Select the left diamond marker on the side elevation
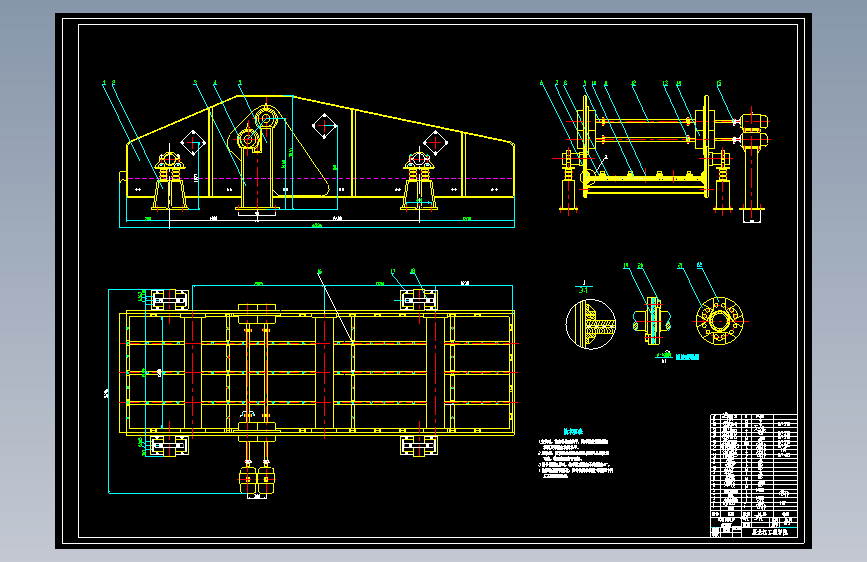The width and height of the screenshot is (867, 562). [x=193, y=143]
